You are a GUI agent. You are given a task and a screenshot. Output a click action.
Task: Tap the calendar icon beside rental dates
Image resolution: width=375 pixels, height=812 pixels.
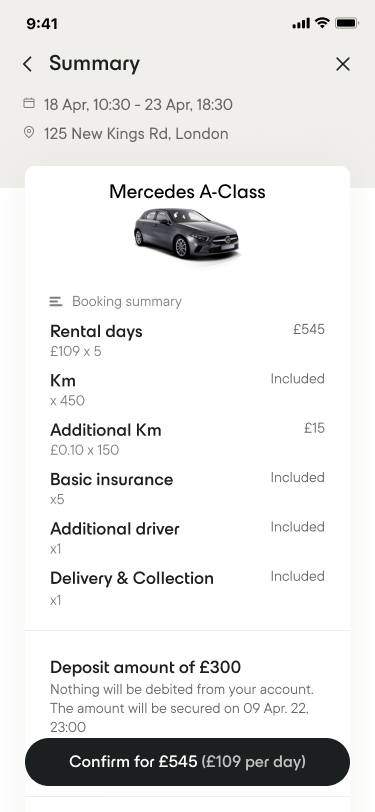(29, 104)
